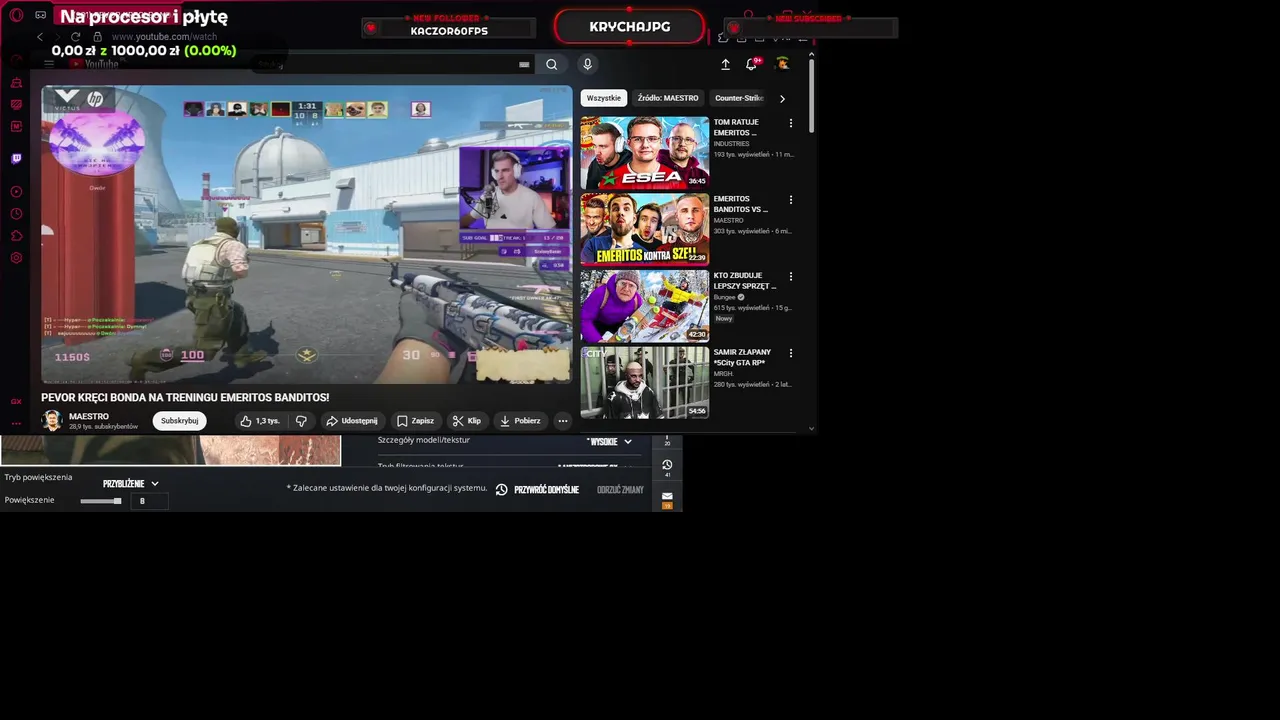Click PRZYWRÓĆ DOMYŚLNE in game settings
The height and width of the screenshot is (720, 1280).
pos(538,490)
